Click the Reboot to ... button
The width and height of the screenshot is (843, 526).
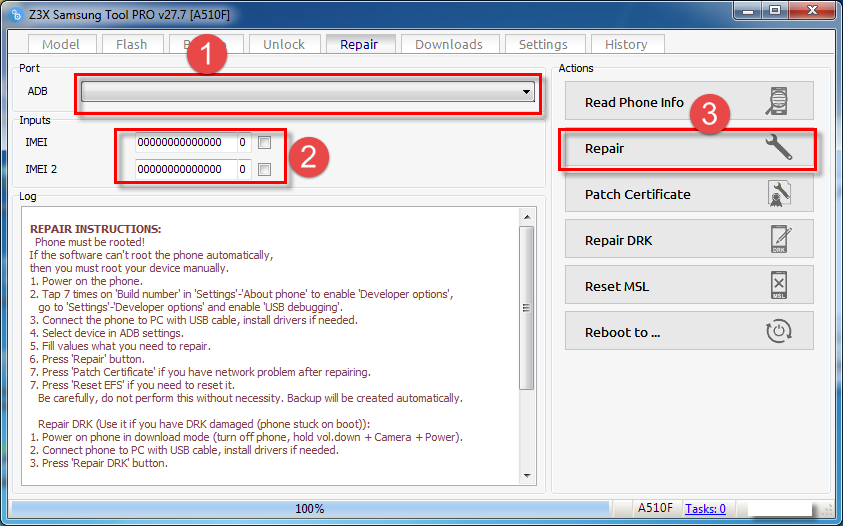(689, 331)
